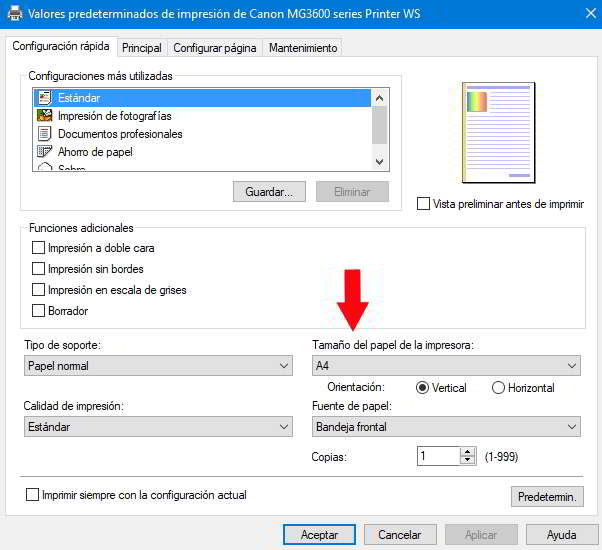Switch to the Principal tab
Screen dimensions: 602x550
pos(142,48)
